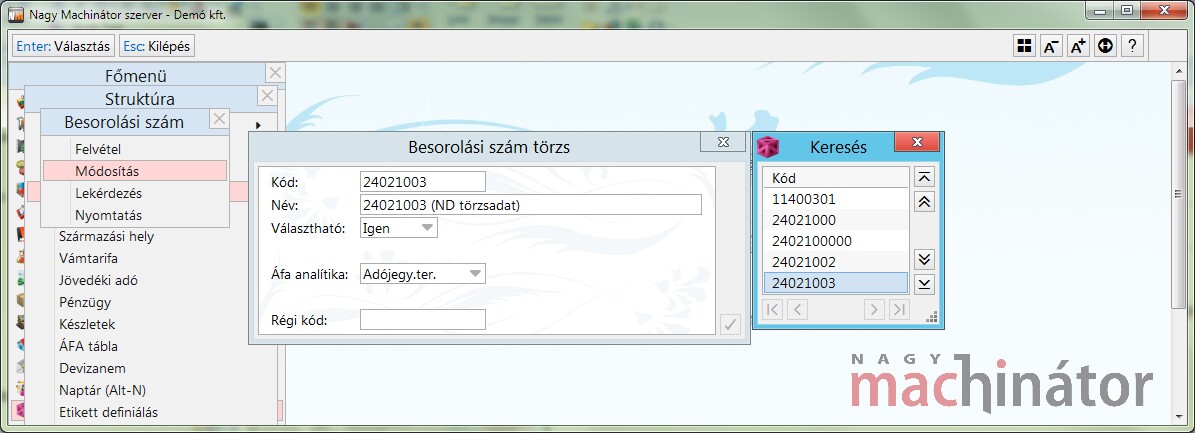
Task: Click the Esc: Kilépés button
Action: pos(157,46)
